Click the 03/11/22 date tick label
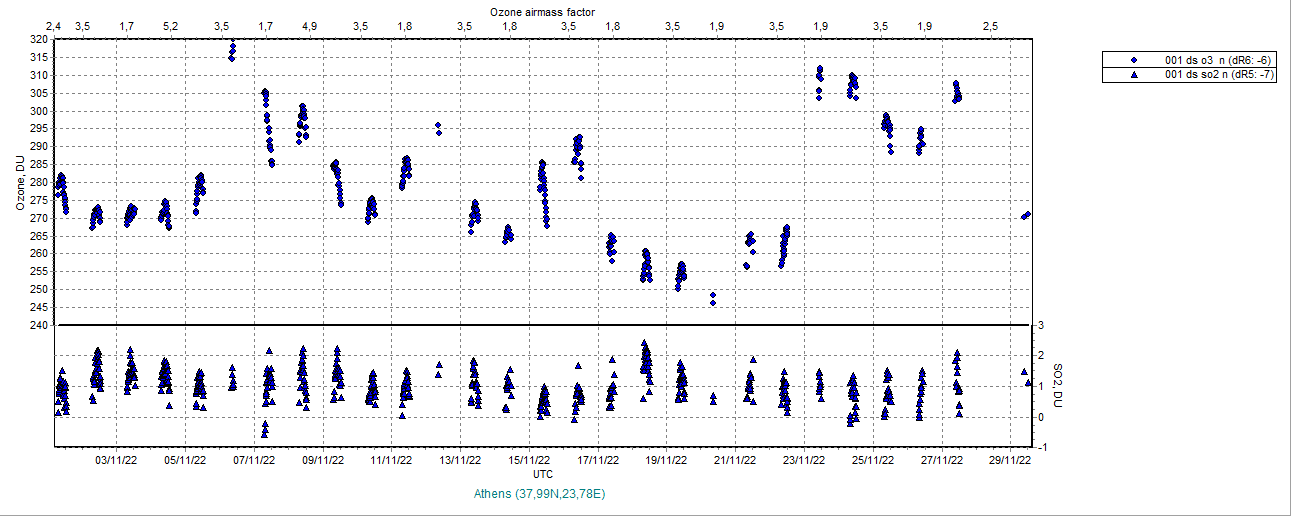This screenshot has width=1291, height=516. click(x=116, y=460)
